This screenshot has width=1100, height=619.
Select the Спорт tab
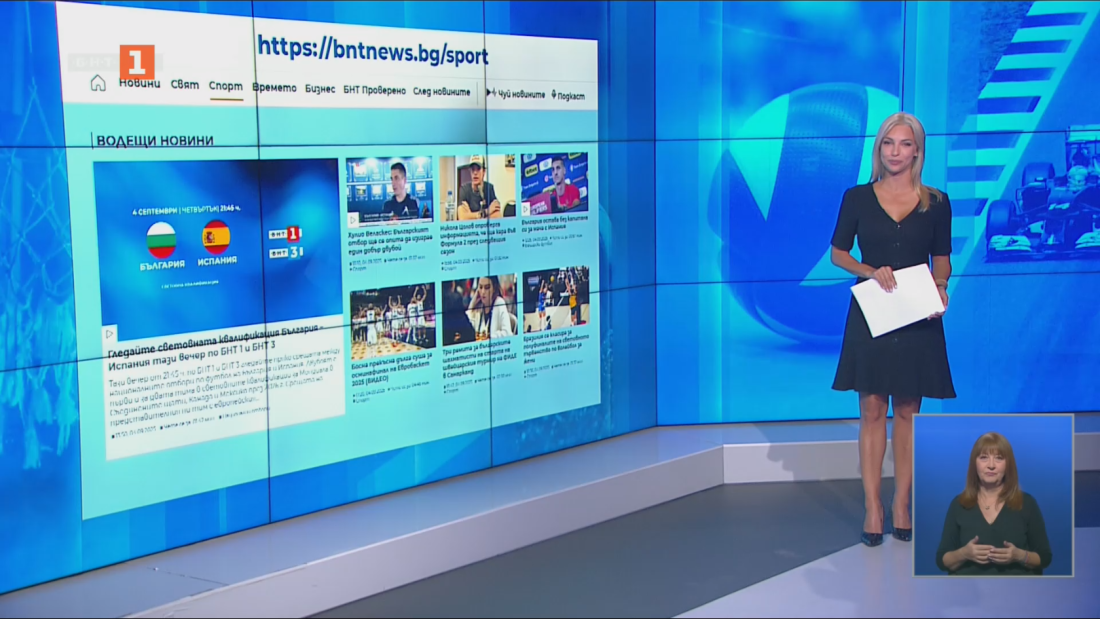pyautogui.click(x=225, y=86)
